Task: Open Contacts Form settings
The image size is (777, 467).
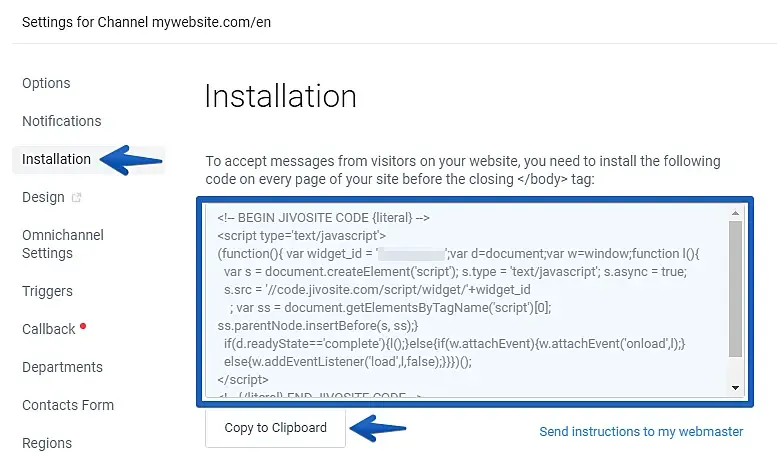Action: 68,405
